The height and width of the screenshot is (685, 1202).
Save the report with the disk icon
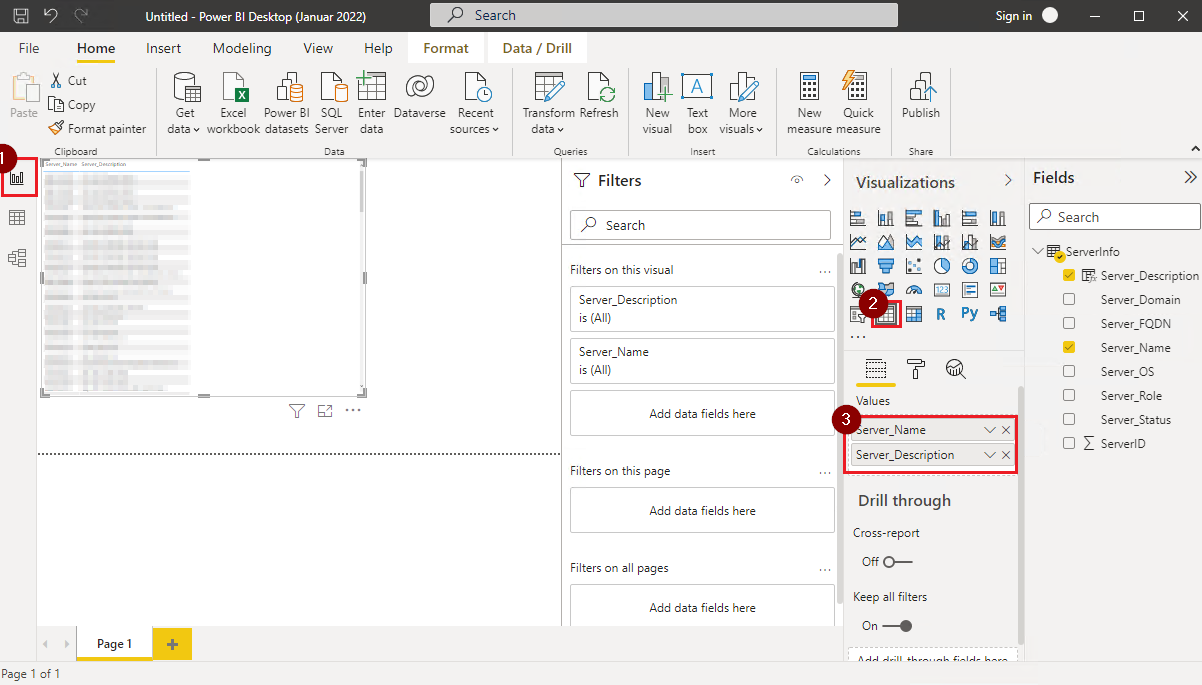pyautogui.click(x=21, y=16)
